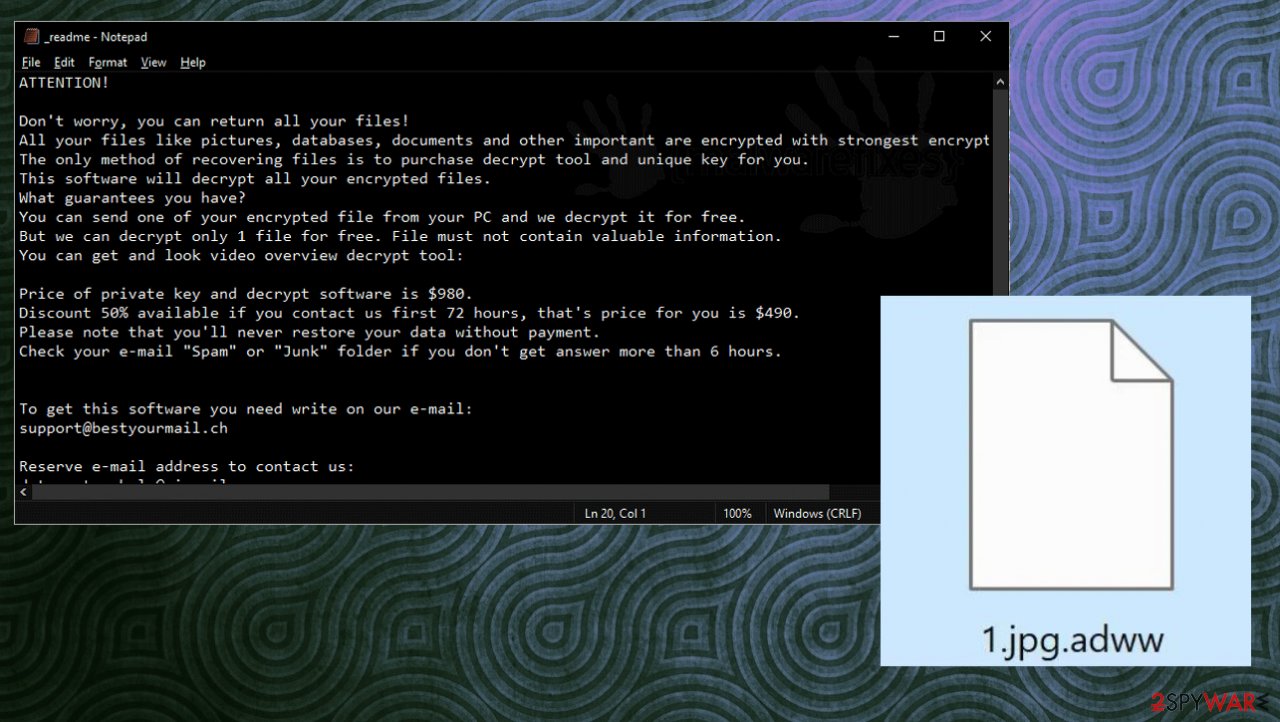The image size is (1280, 722).
Task: Click the Notepad app icon in title bar
Action: tap(32, 37)
